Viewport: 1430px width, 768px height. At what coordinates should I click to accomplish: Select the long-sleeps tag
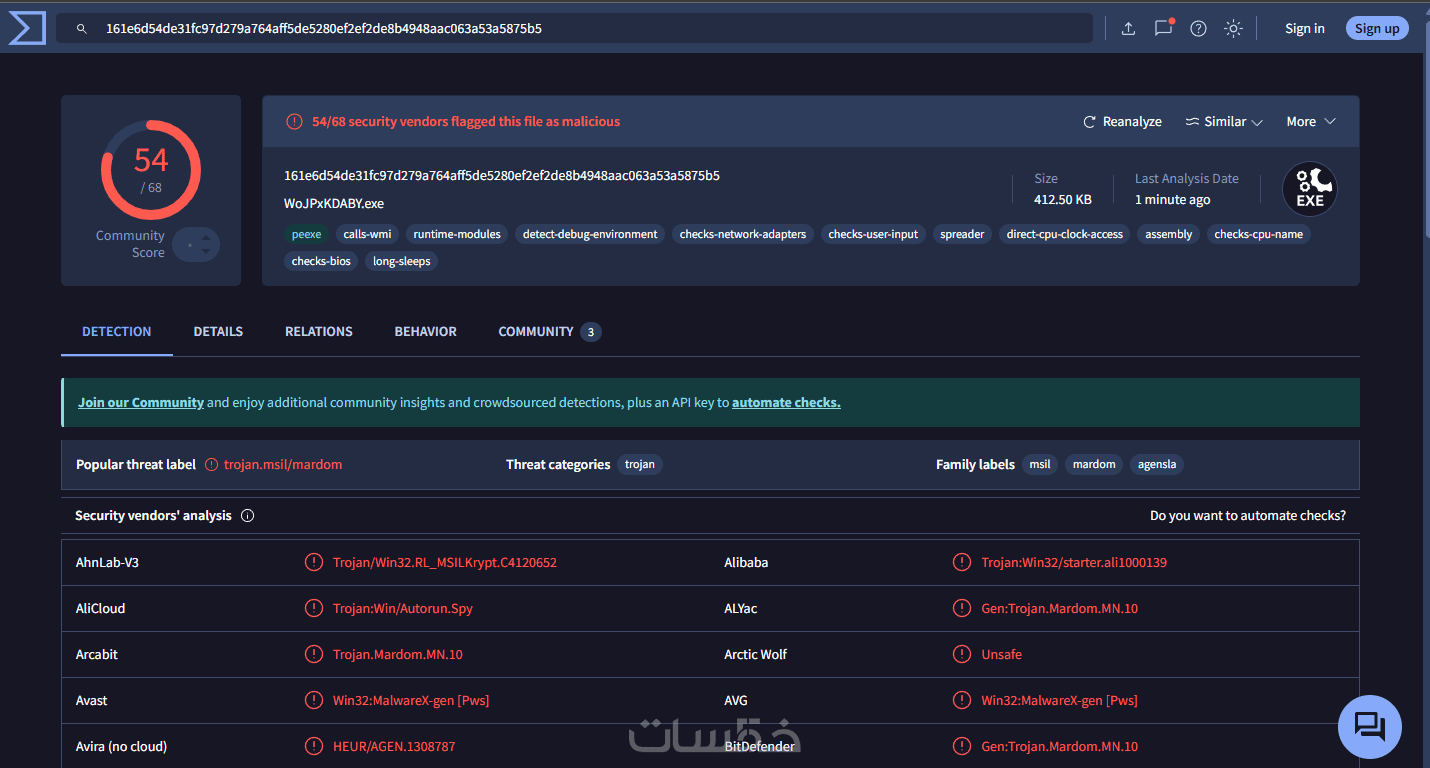pos(402,262)
